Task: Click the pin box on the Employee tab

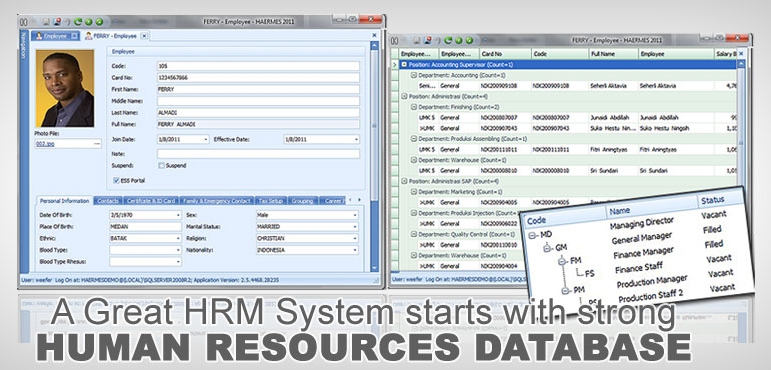Action: tap(74, 36)
